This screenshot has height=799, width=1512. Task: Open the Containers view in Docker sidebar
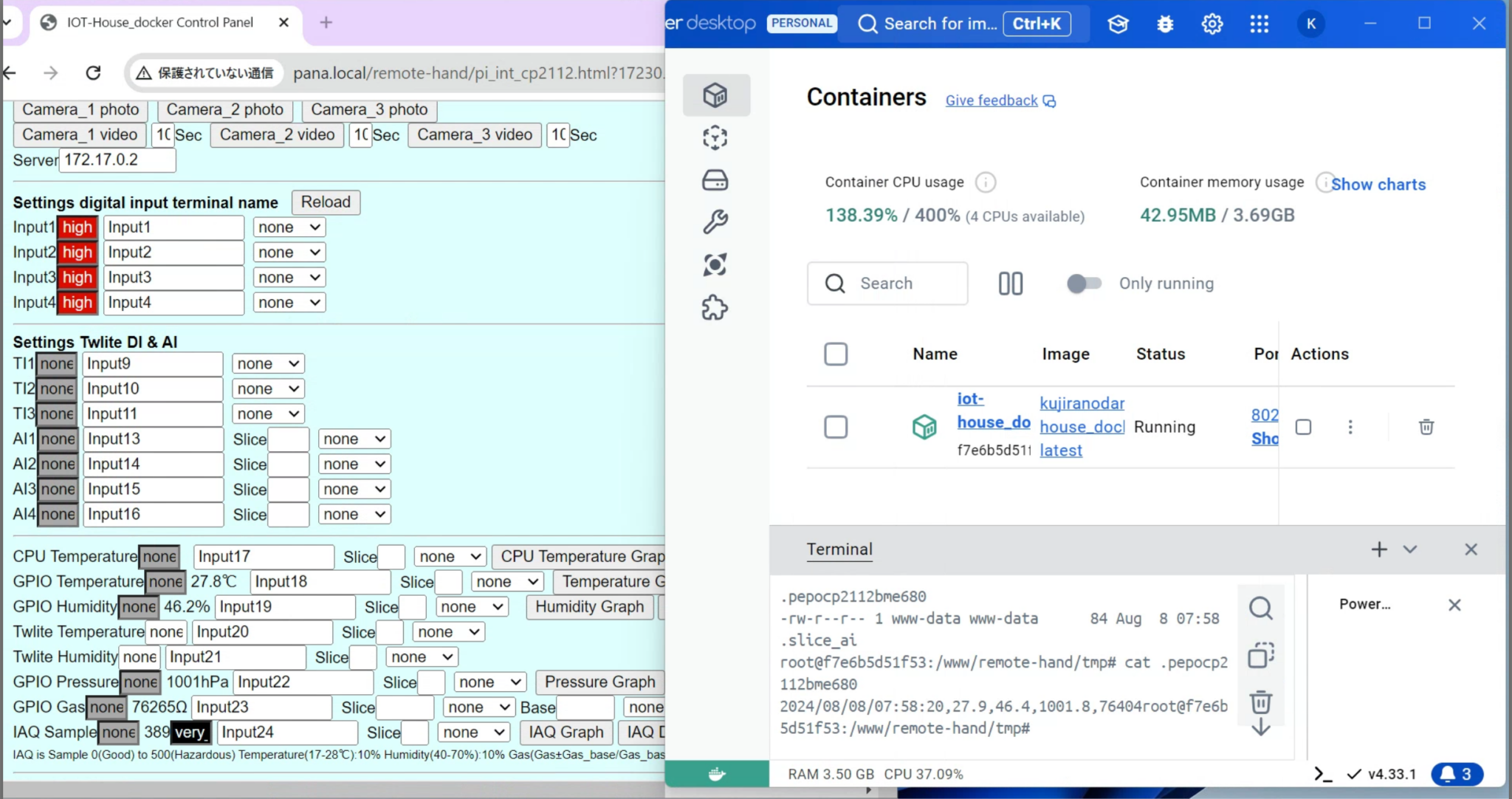tap(715, 95)
